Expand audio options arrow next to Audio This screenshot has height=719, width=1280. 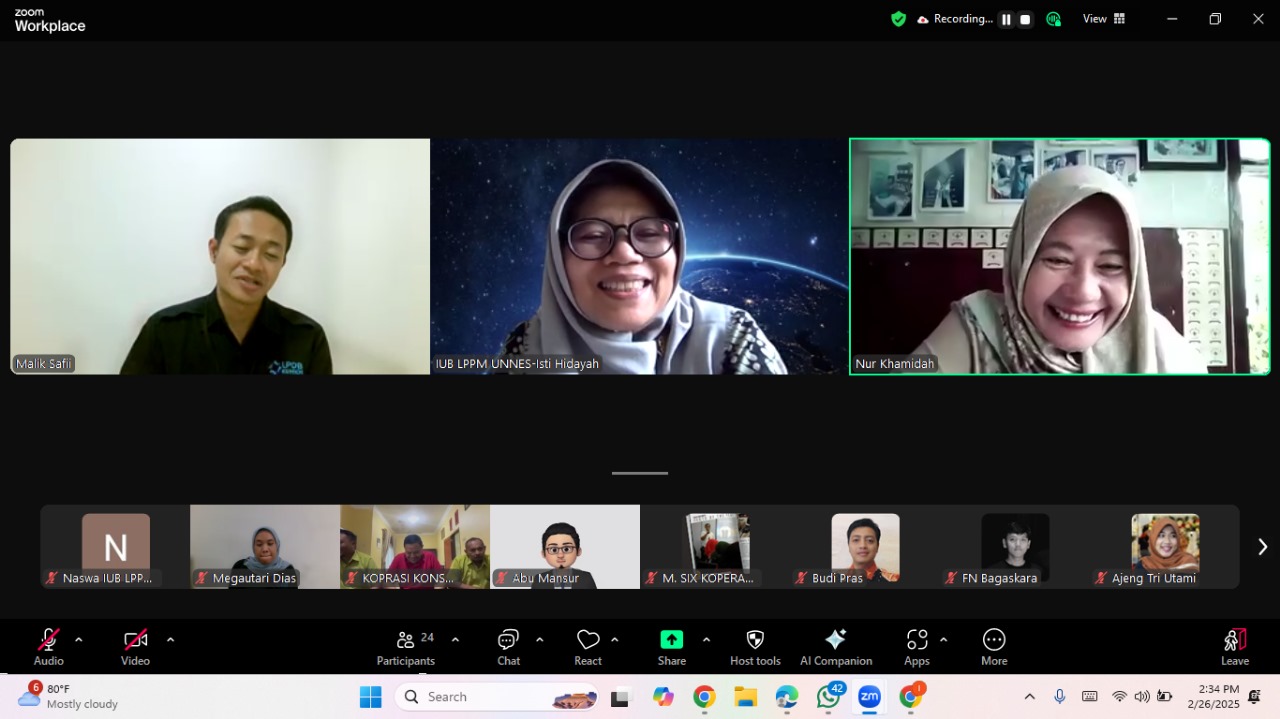(x=79, y=640)
